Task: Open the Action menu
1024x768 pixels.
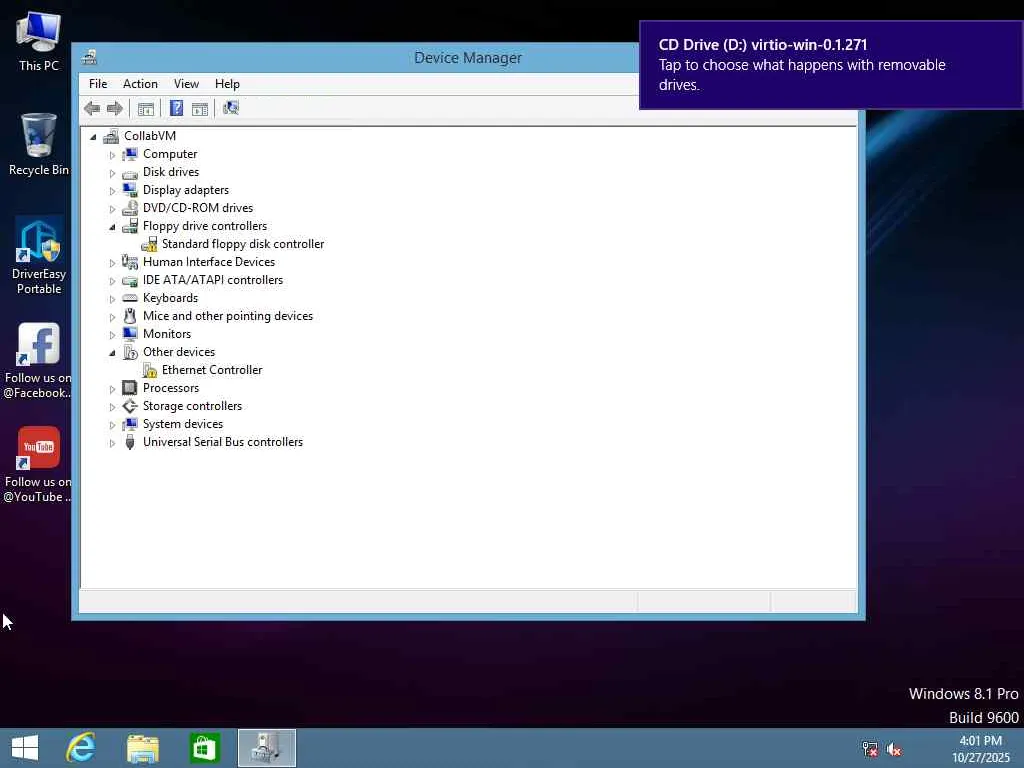Action: tap(140, 84)
